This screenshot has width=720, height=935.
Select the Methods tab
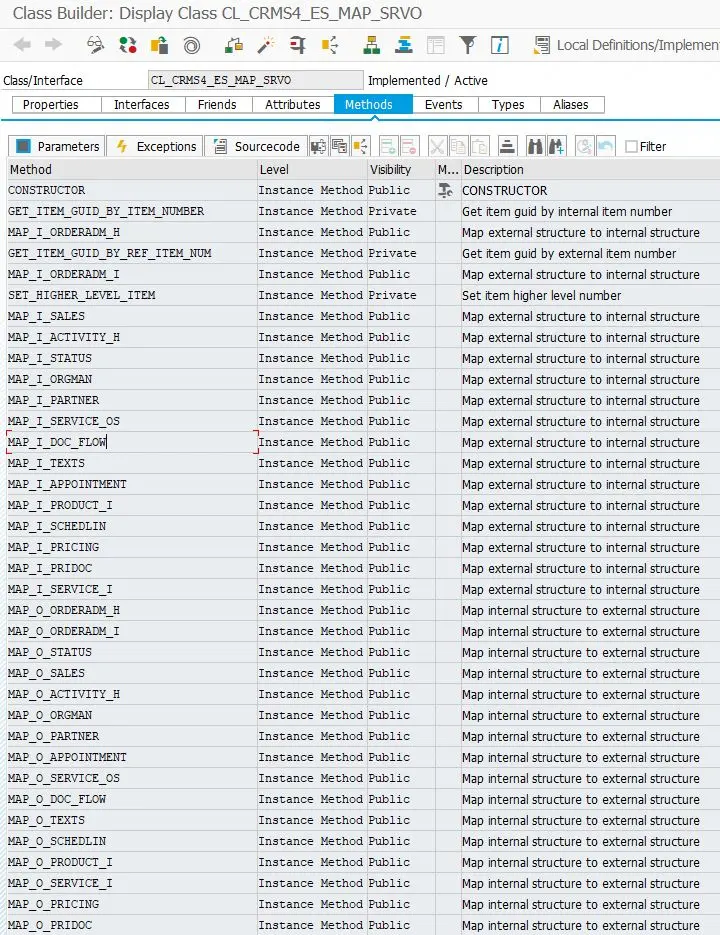click(373, 104)
